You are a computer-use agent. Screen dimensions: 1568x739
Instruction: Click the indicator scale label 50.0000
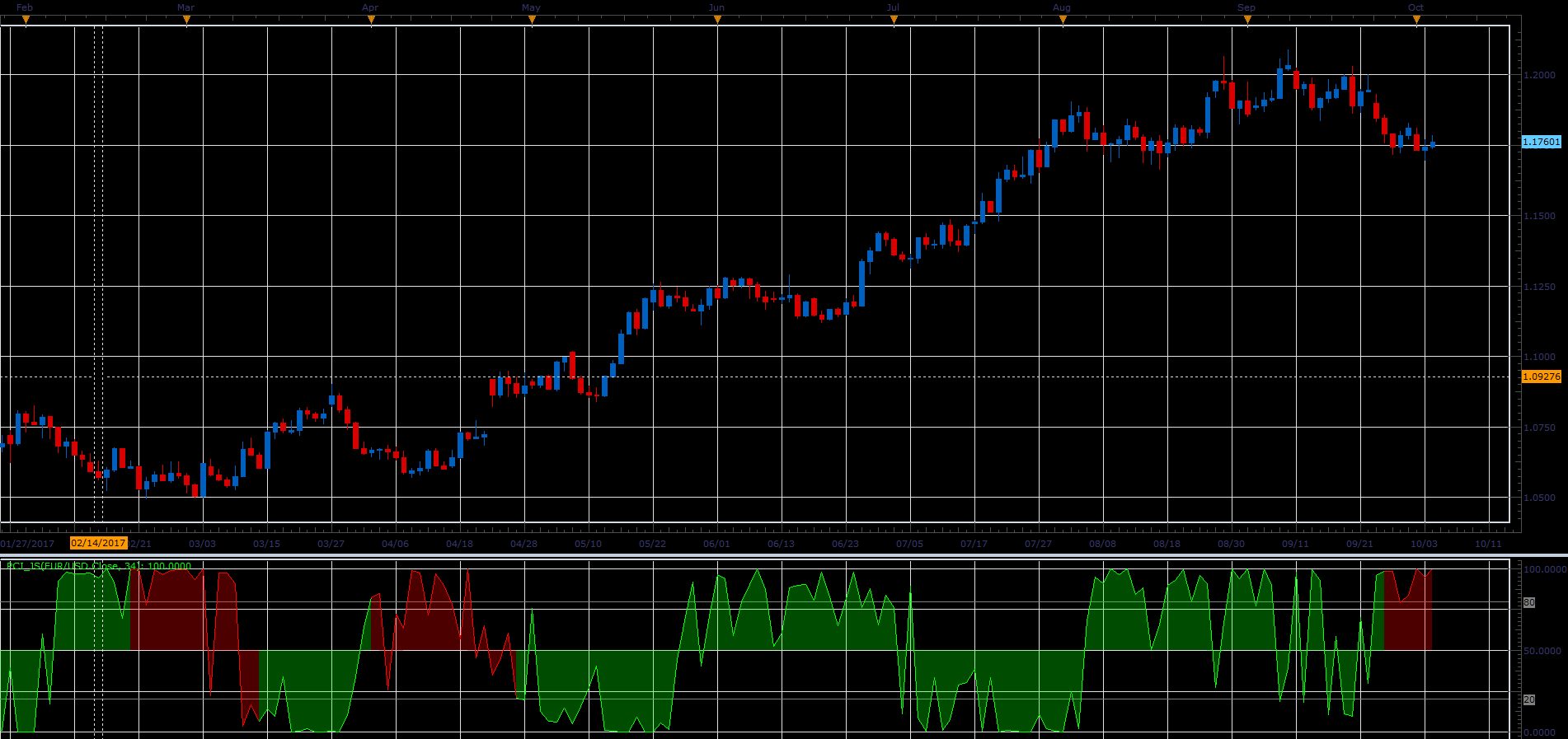1542,651
